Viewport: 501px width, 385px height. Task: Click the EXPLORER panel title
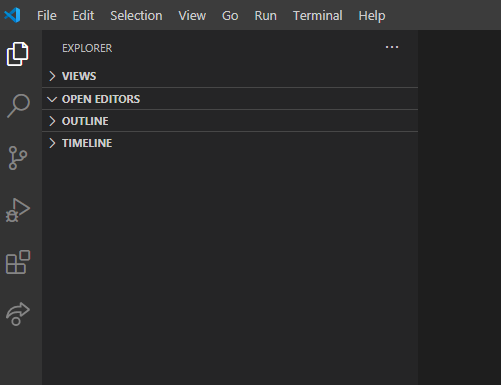[x=87, y=48]
